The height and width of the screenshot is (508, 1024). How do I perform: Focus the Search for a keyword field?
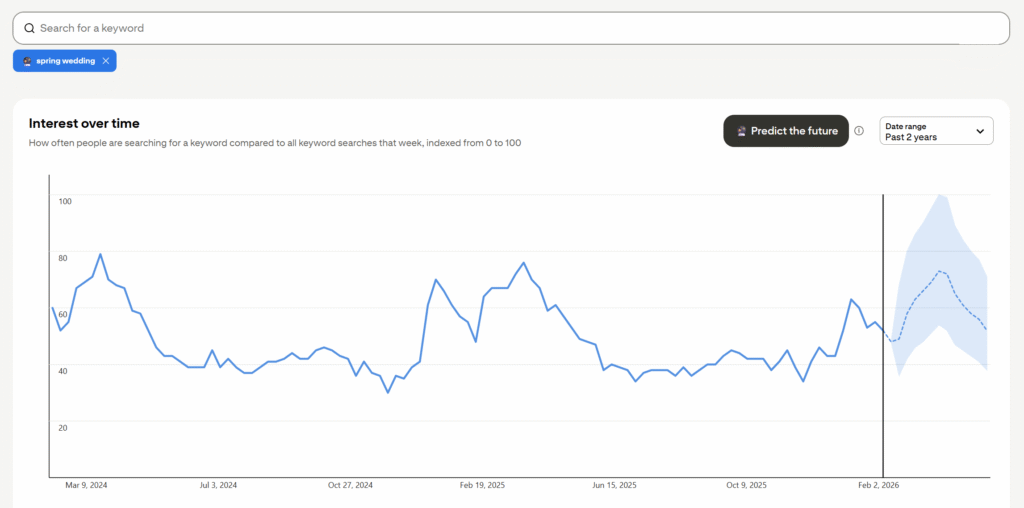[511, 28]
